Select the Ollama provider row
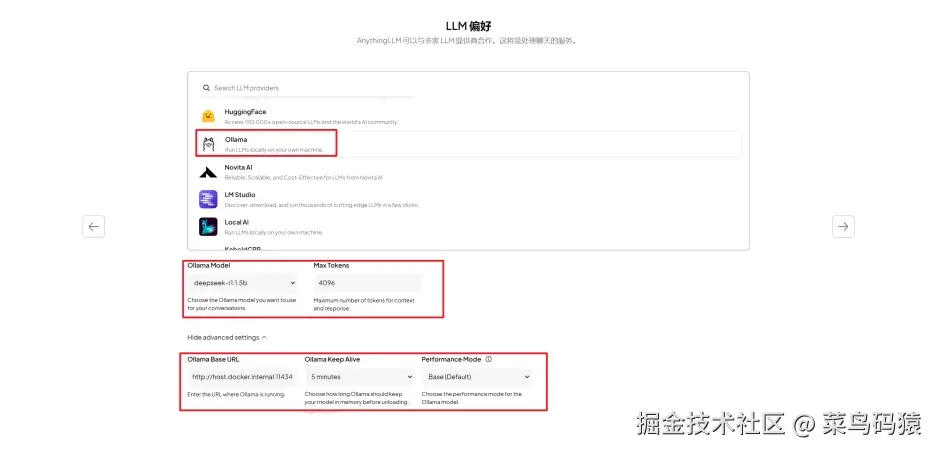This screenshot has width=937, height=453. [468, 144]
